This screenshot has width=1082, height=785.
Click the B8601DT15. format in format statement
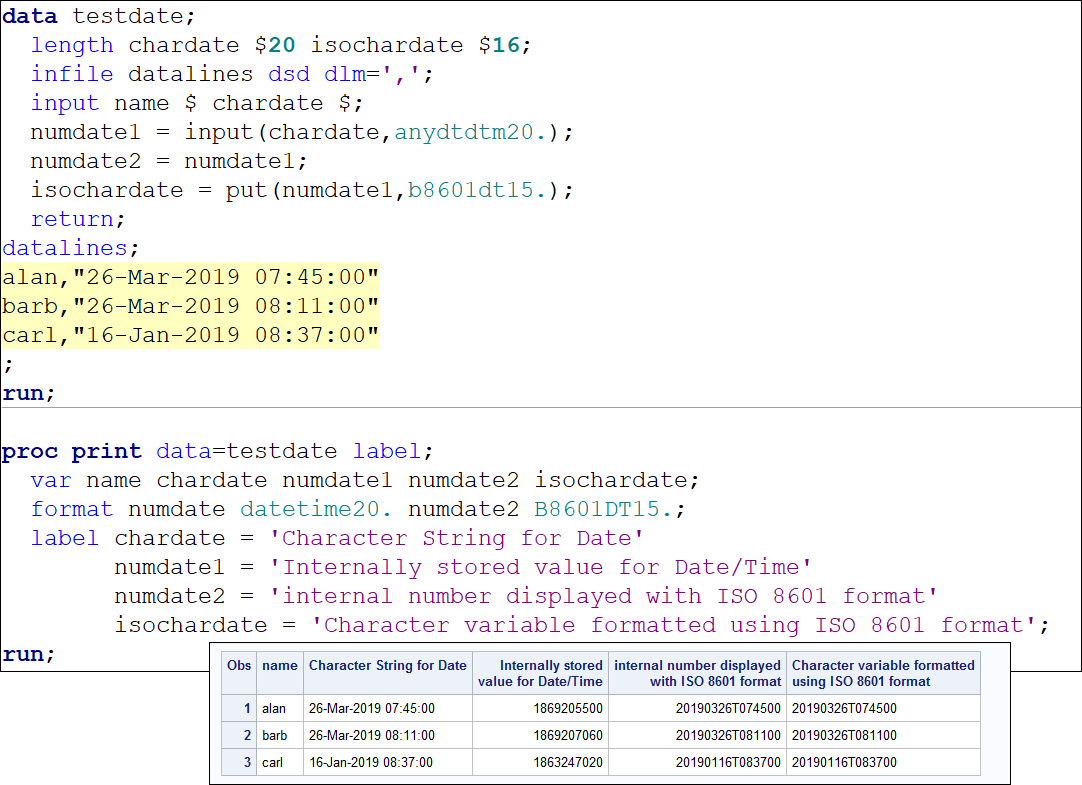pyautogui.click(x=603, y=508)
